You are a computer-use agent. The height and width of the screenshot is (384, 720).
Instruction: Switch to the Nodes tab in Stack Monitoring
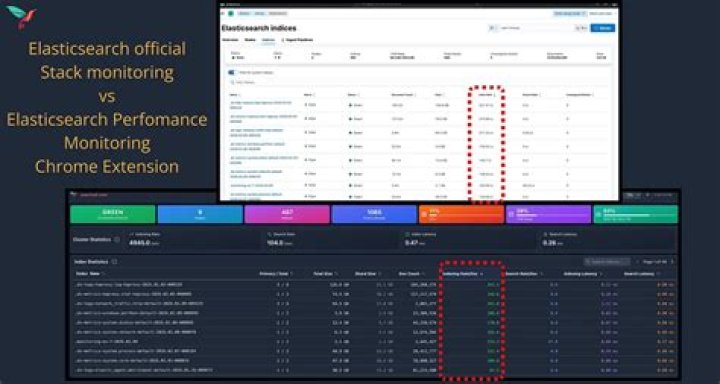click(250, 40)
